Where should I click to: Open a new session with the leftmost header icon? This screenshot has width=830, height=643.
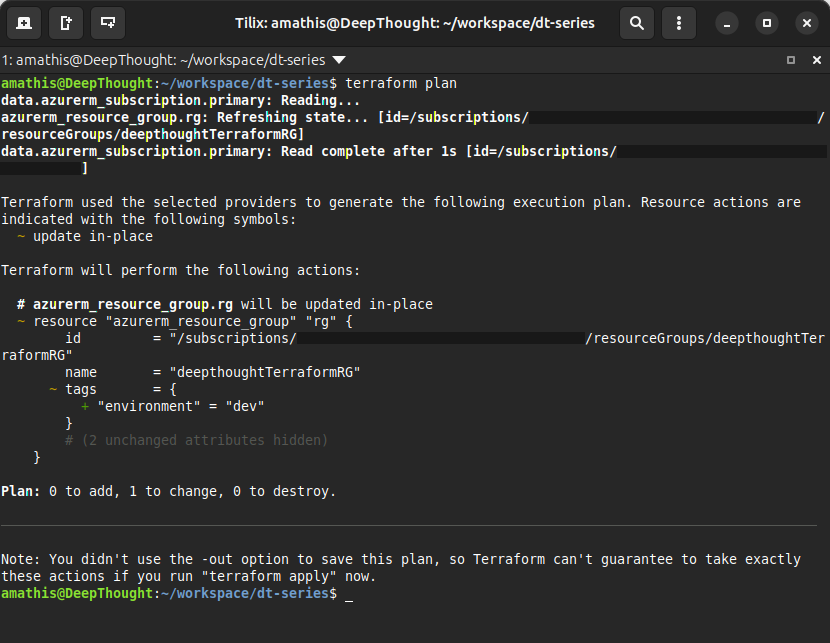pos(24,23)
